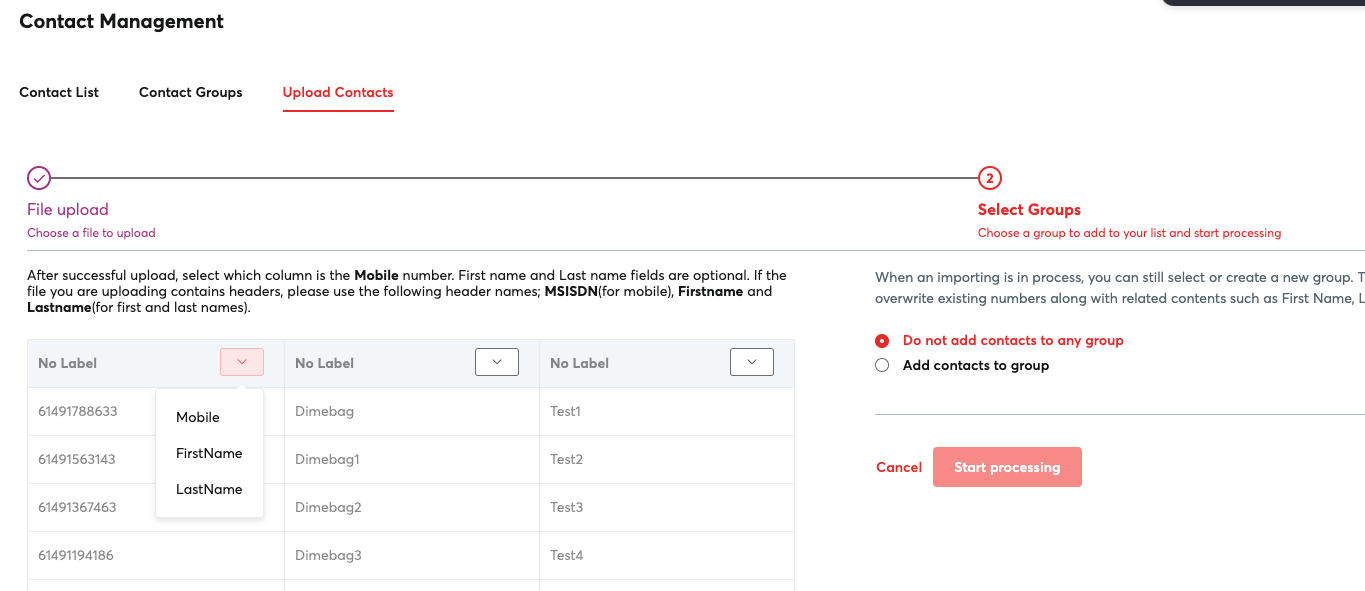
Task: Select Mobile from the column label dropdown
Action: [x=197, y=417]
